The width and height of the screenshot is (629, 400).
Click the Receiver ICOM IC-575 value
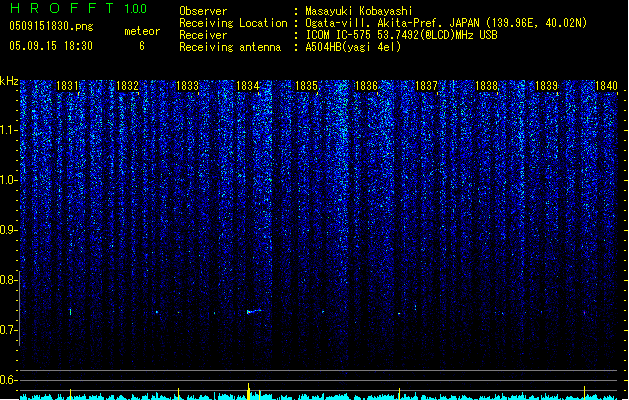(401, 35)
